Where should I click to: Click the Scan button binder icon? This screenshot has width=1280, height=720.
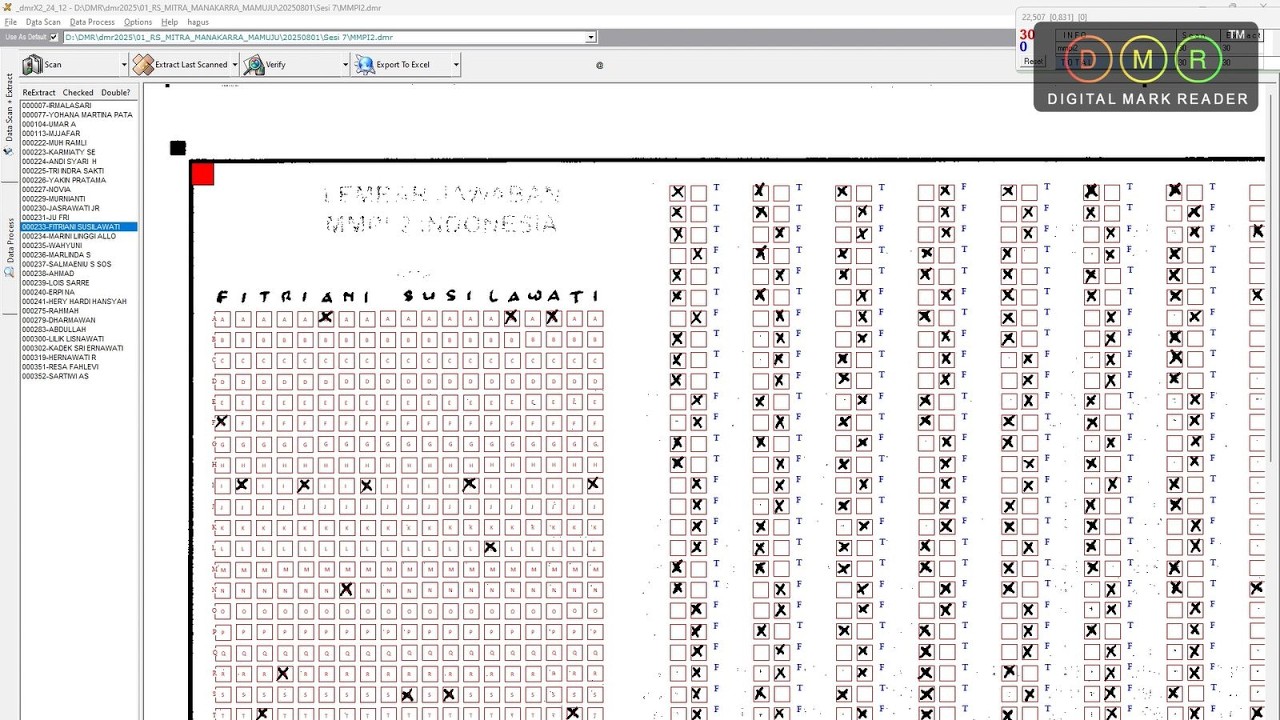32,64
